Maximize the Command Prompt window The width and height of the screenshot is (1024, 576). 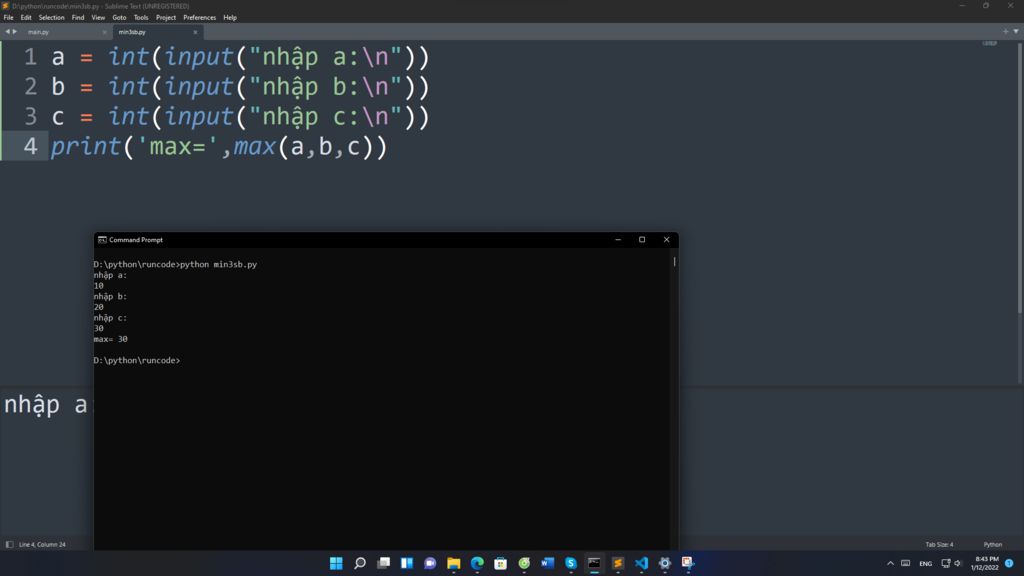click(x=642, y=240)
